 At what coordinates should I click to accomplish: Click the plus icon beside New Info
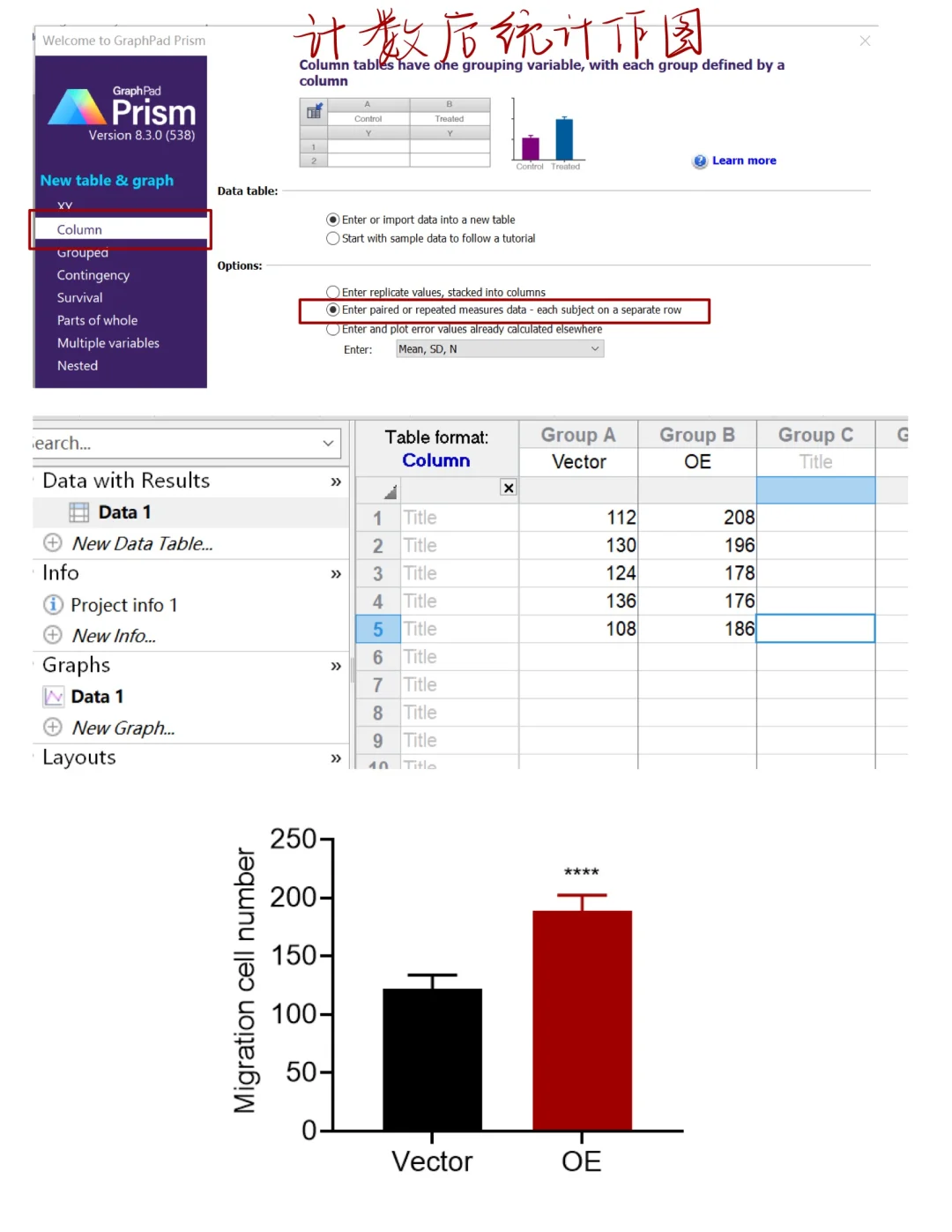pyautogui.click(x=53, y=635)
